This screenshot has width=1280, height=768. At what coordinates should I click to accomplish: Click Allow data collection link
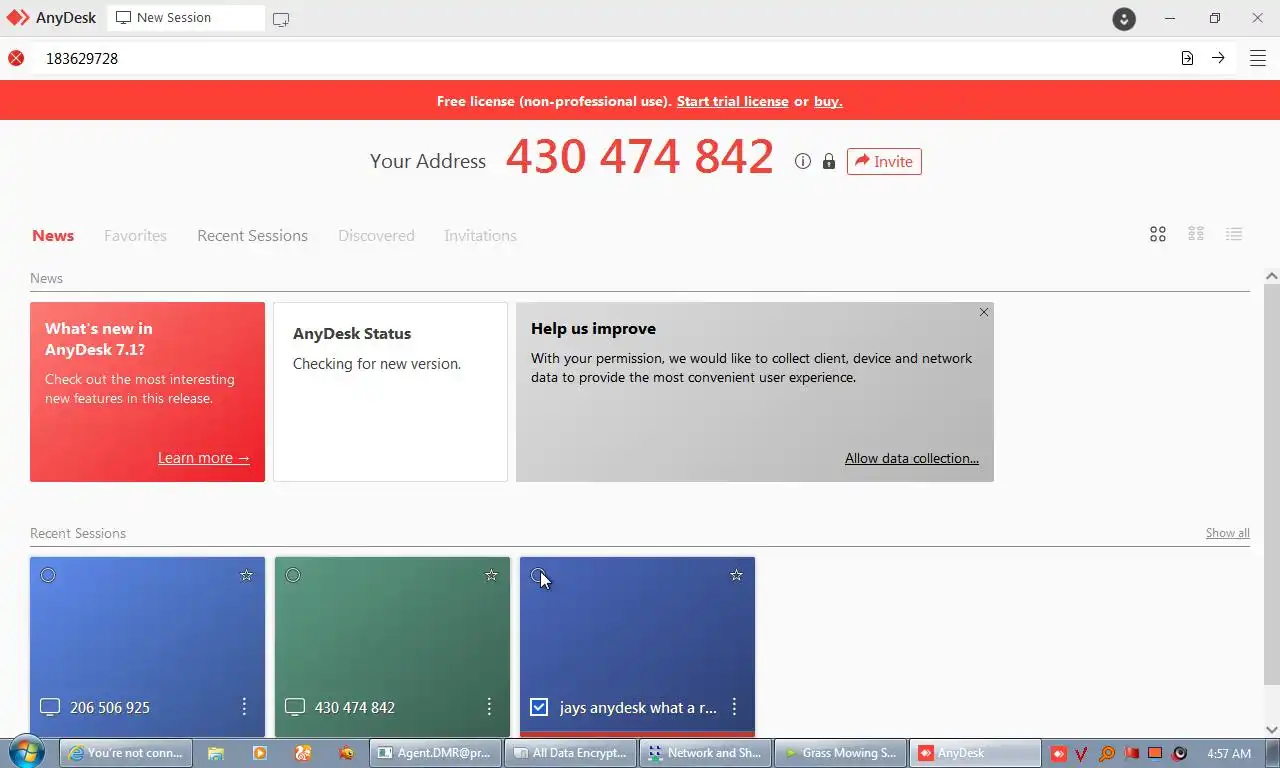[x=912, y=458]
